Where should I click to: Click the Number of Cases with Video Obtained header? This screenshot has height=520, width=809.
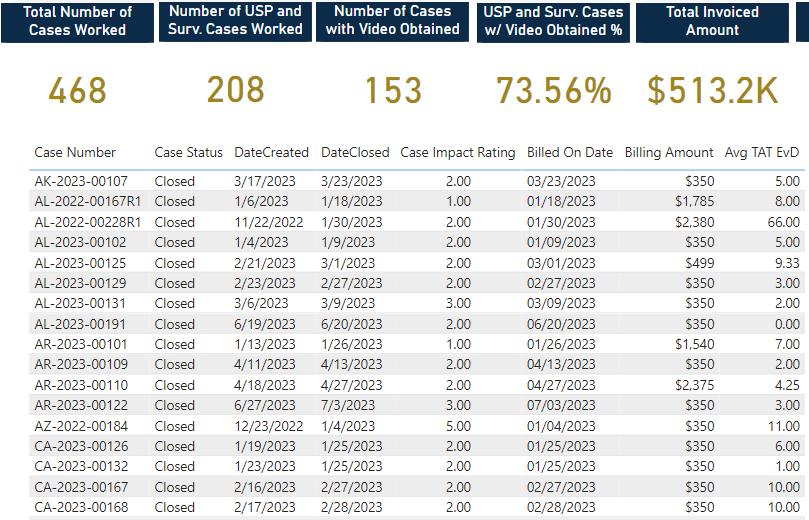coord(393,22)
